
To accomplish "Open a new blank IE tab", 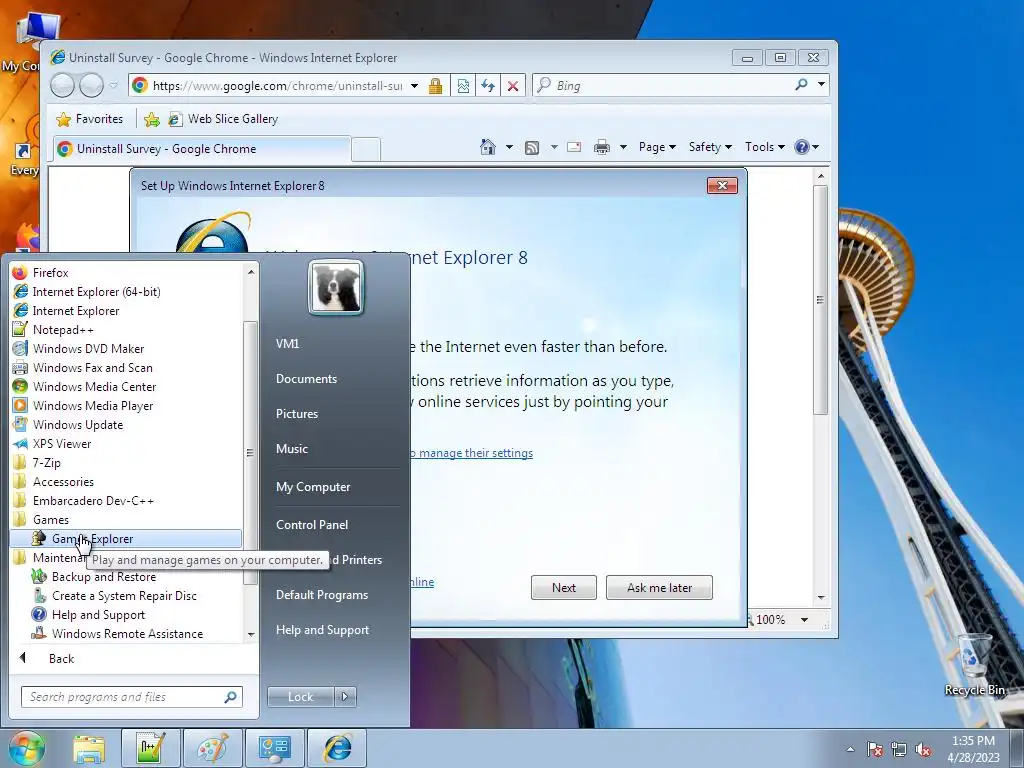I will click(366, 150).
